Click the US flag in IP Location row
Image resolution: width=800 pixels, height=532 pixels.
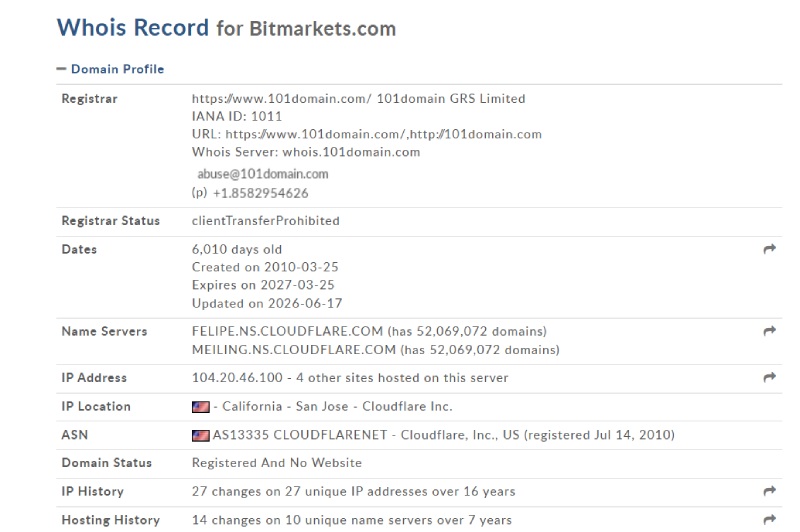201,407
